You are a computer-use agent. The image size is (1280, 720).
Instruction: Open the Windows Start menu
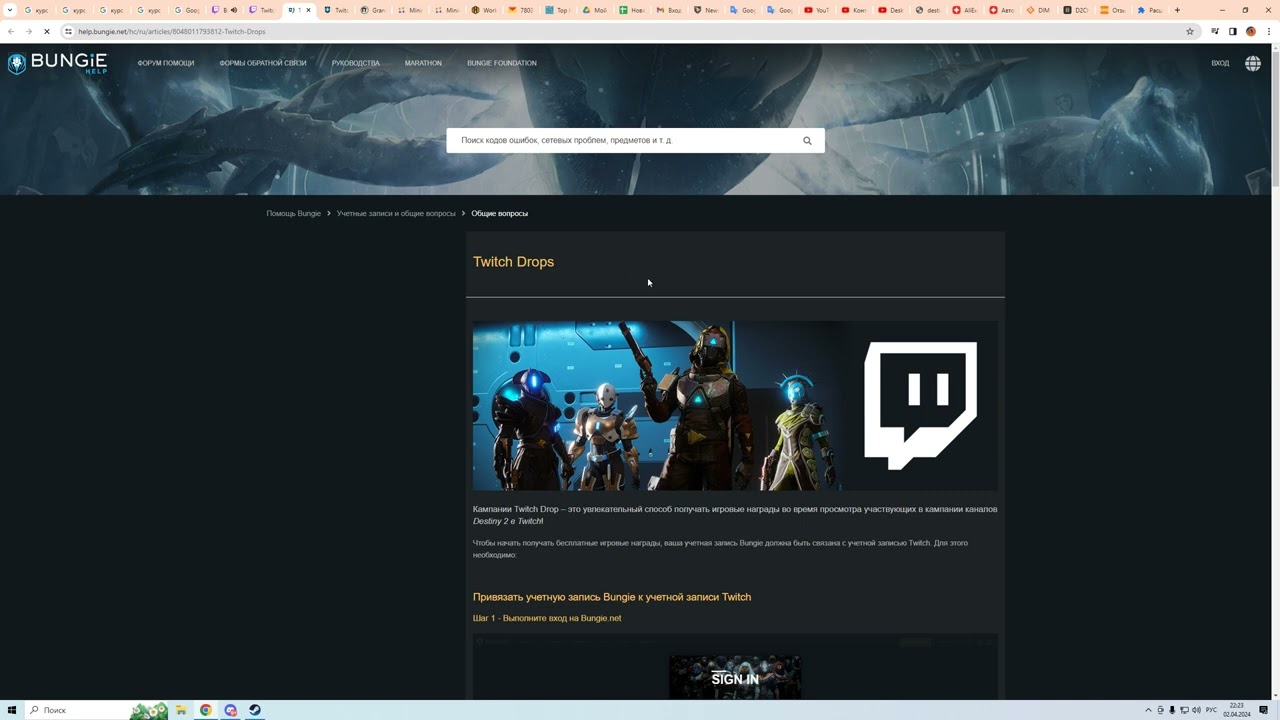coord(12,710)
